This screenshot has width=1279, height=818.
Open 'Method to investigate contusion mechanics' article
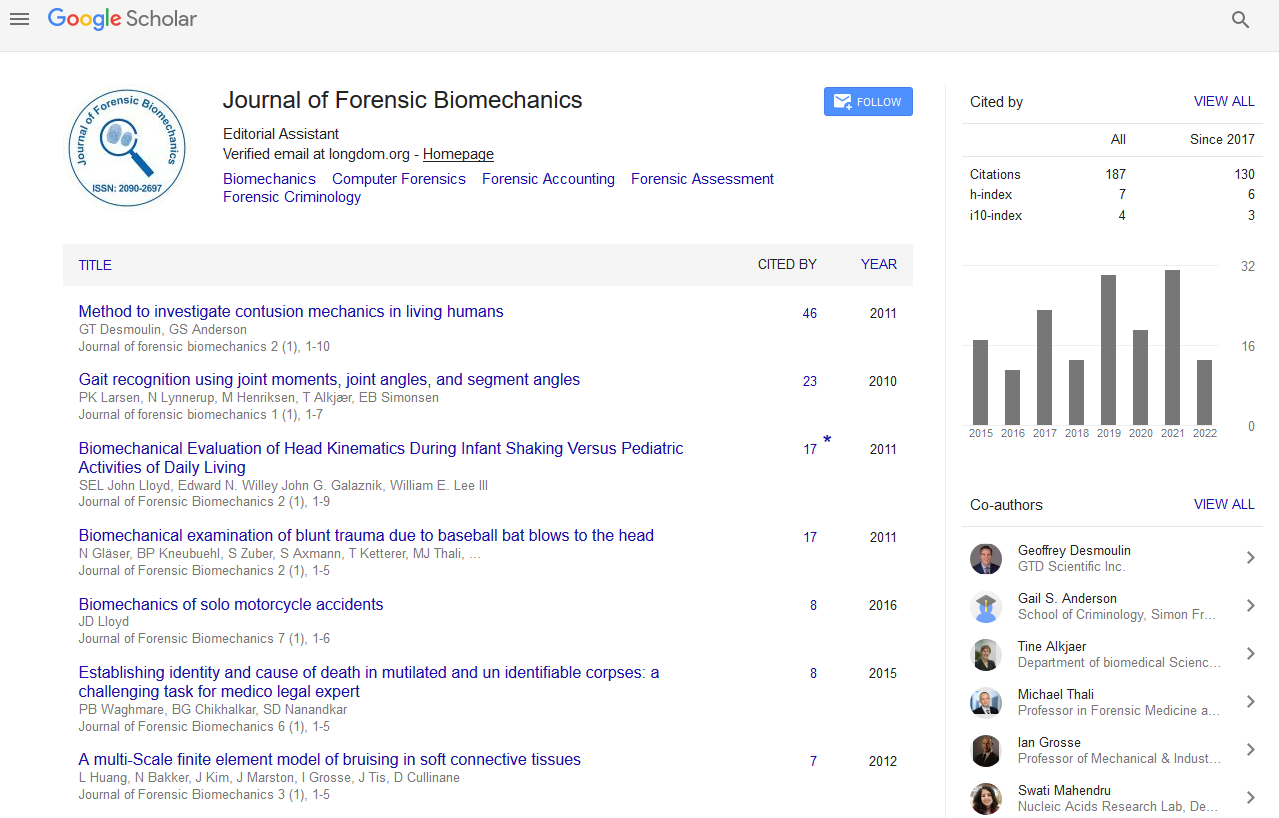click(x=291, y=312)
